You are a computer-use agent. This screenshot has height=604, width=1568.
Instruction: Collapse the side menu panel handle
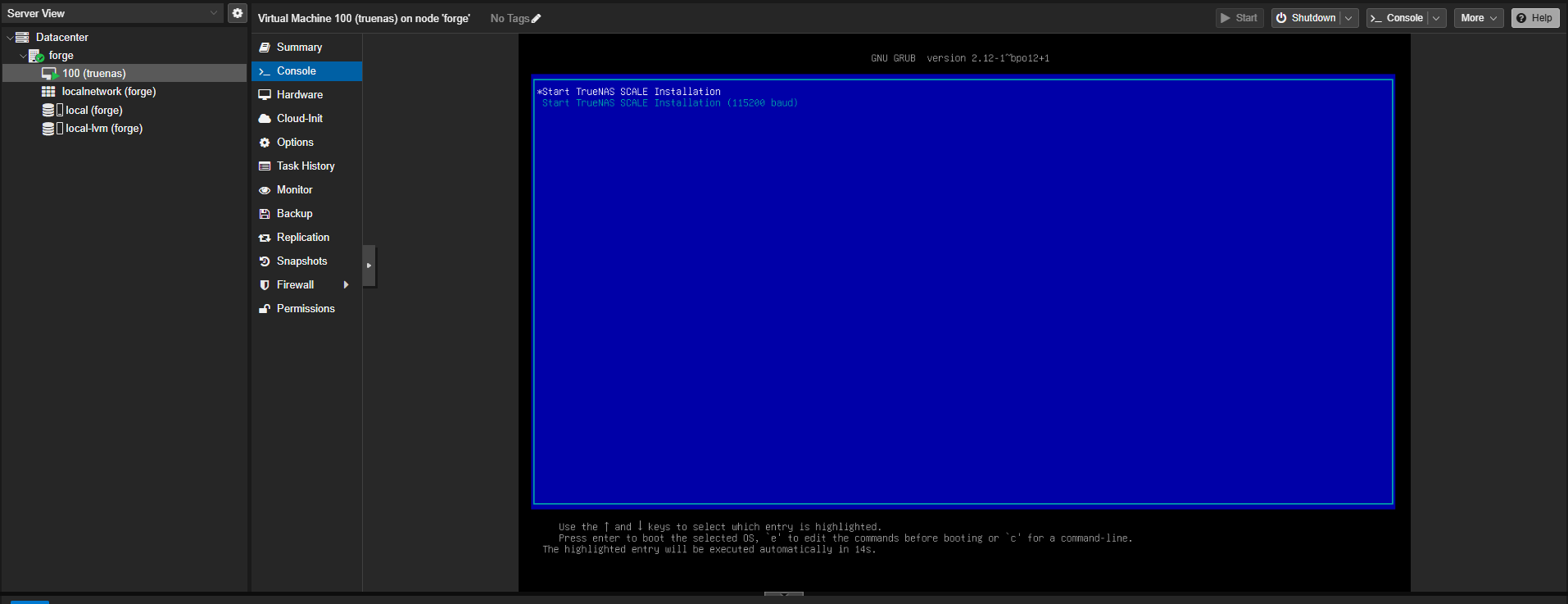tap(369, 266)
